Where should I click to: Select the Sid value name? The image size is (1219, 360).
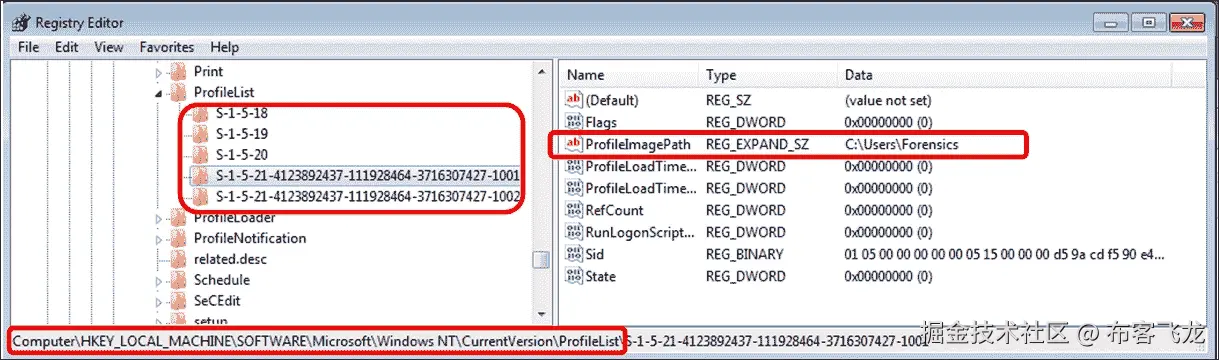tap(595, 254)
